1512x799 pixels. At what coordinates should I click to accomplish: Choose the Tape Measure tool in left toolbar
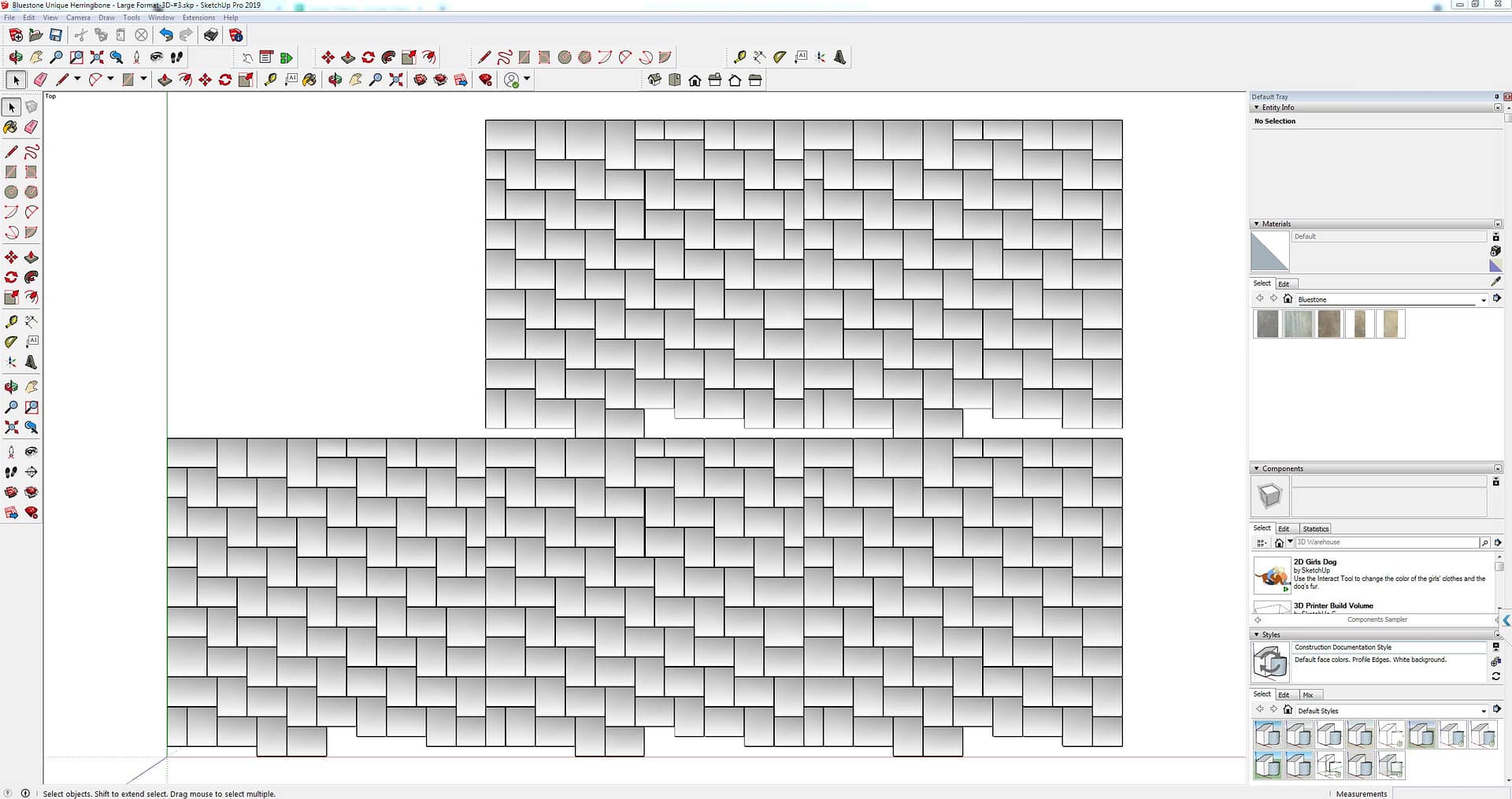11,322
